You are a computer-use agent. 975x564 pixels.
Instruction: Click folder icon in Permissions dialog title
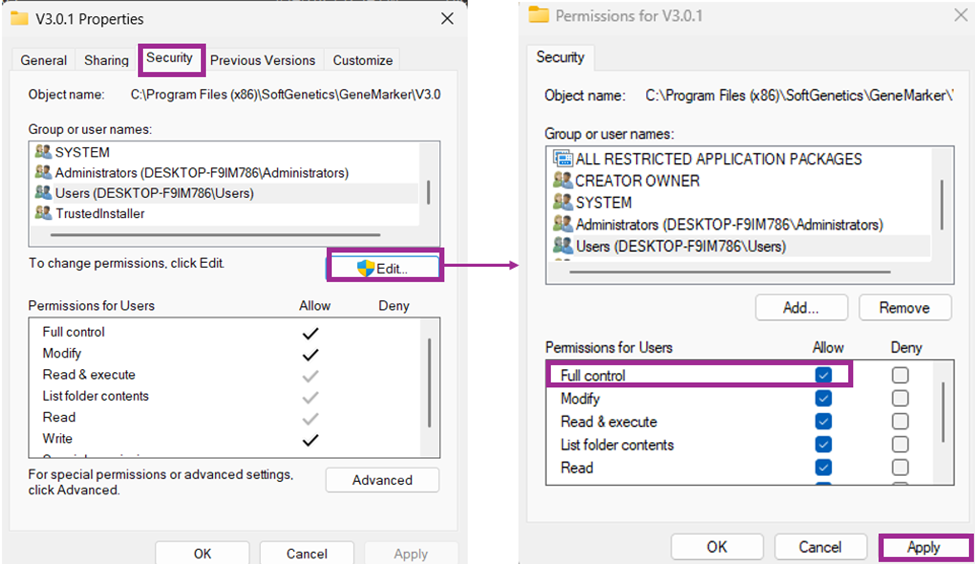point(539,15)
